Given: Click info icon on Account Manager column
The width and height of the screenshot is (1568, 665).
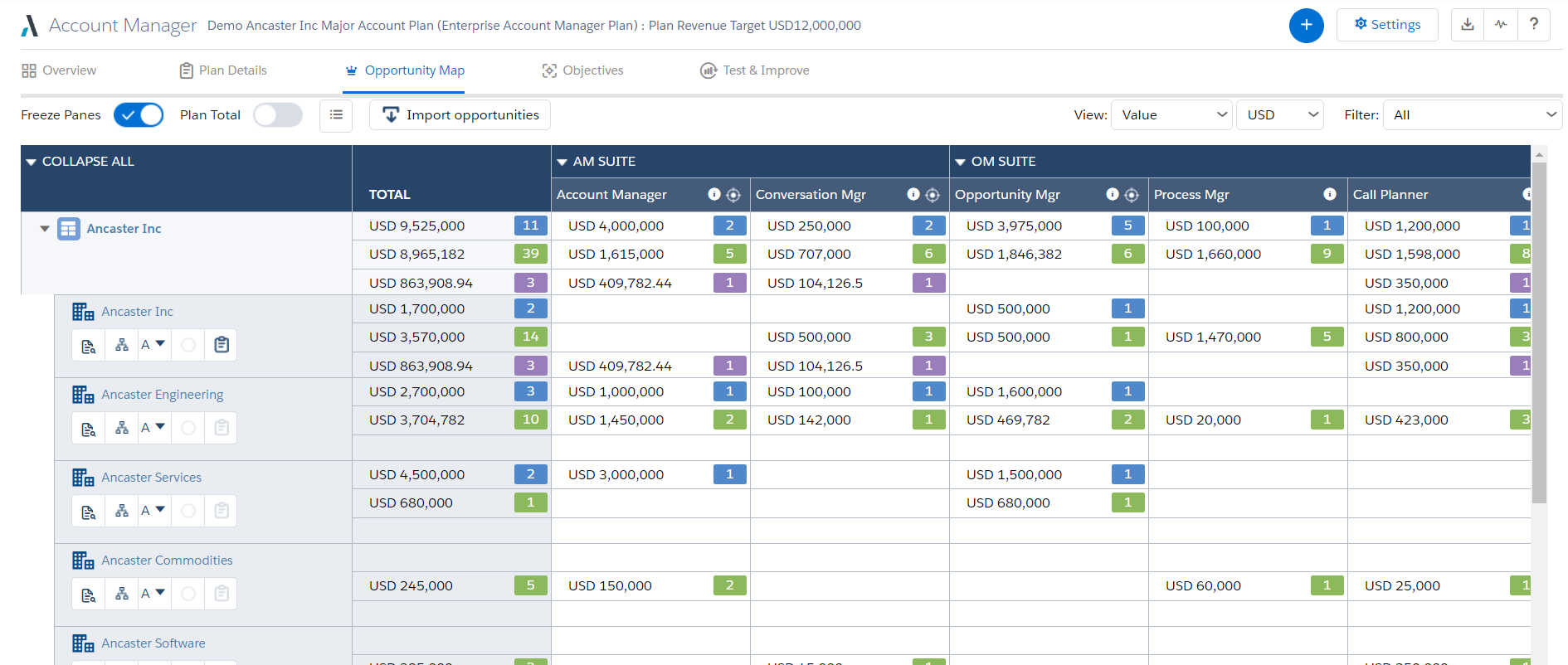Looking at the screenshot, I should tap(713, 194).
